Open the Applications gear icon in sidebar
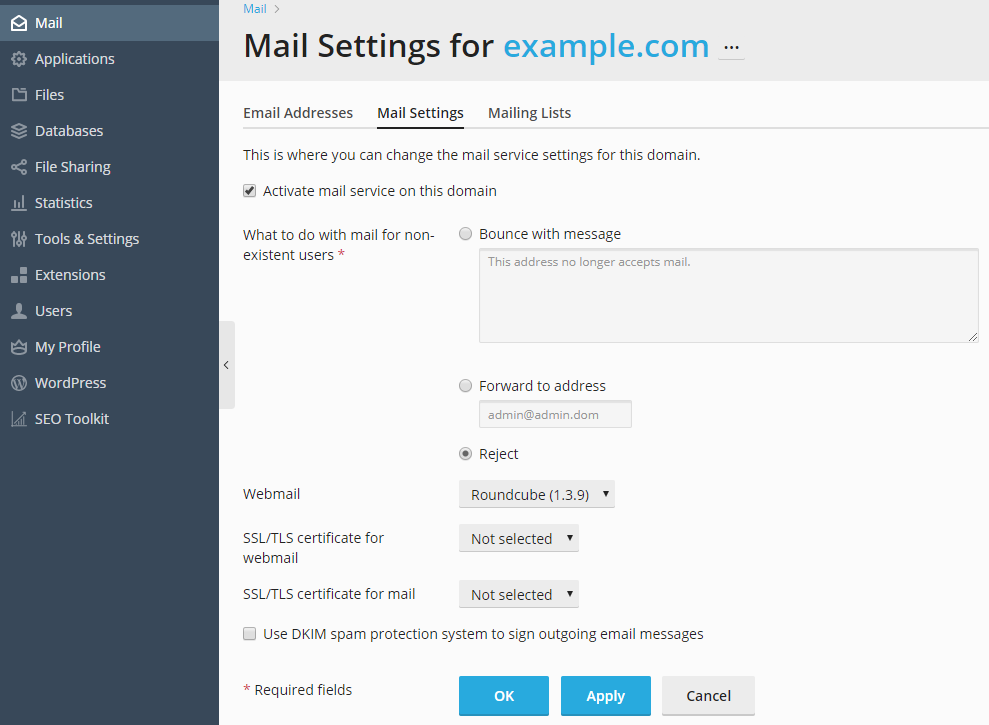Viewport: 989px width, 725px height. 19,59
